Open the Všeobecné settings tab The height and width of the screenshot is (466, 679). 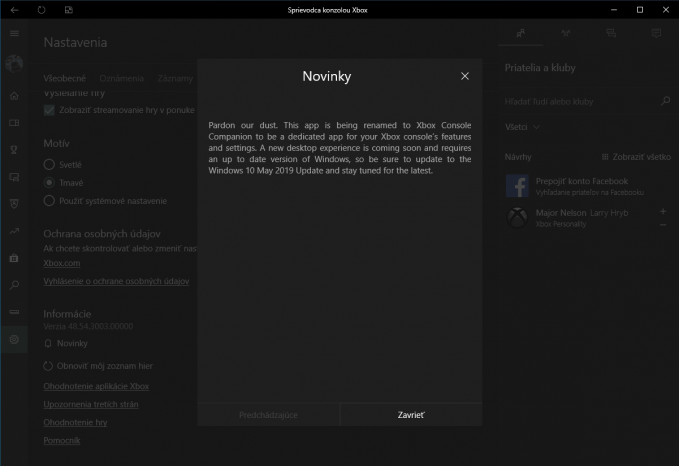pyautogui.click(x=65, y=78)
